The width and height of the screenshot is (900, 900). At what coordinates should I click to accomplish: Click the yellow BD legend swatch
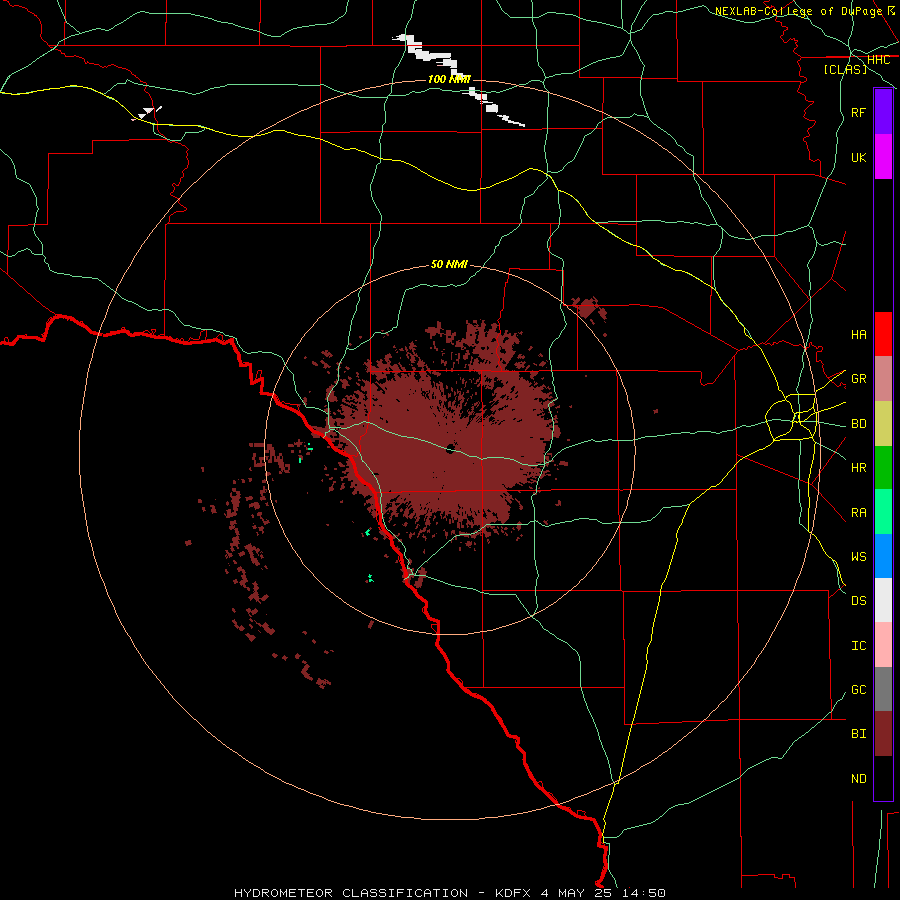click(883, 423)
